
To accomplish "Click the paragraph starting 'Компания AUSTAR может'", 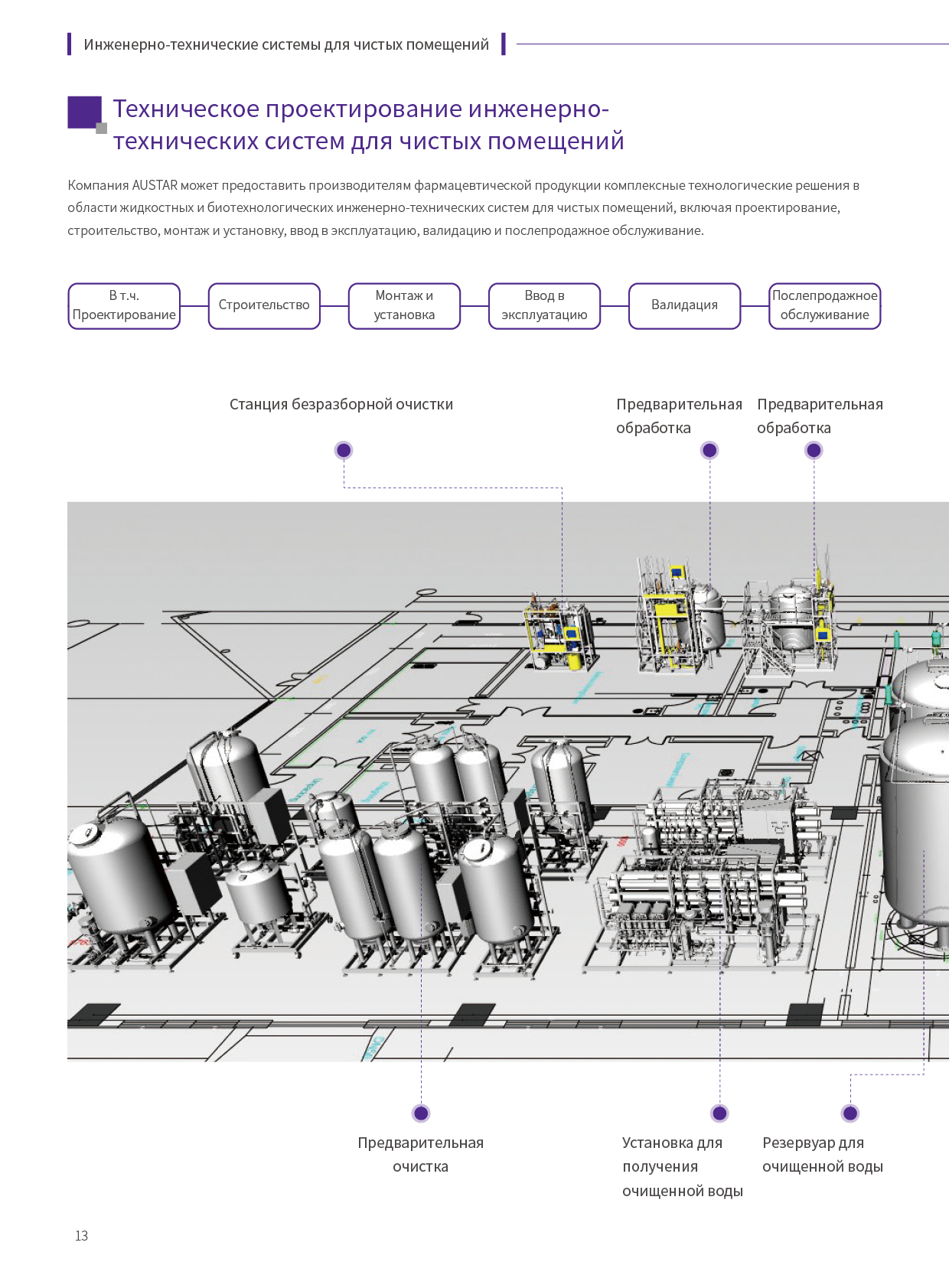I will coord(464,207).
